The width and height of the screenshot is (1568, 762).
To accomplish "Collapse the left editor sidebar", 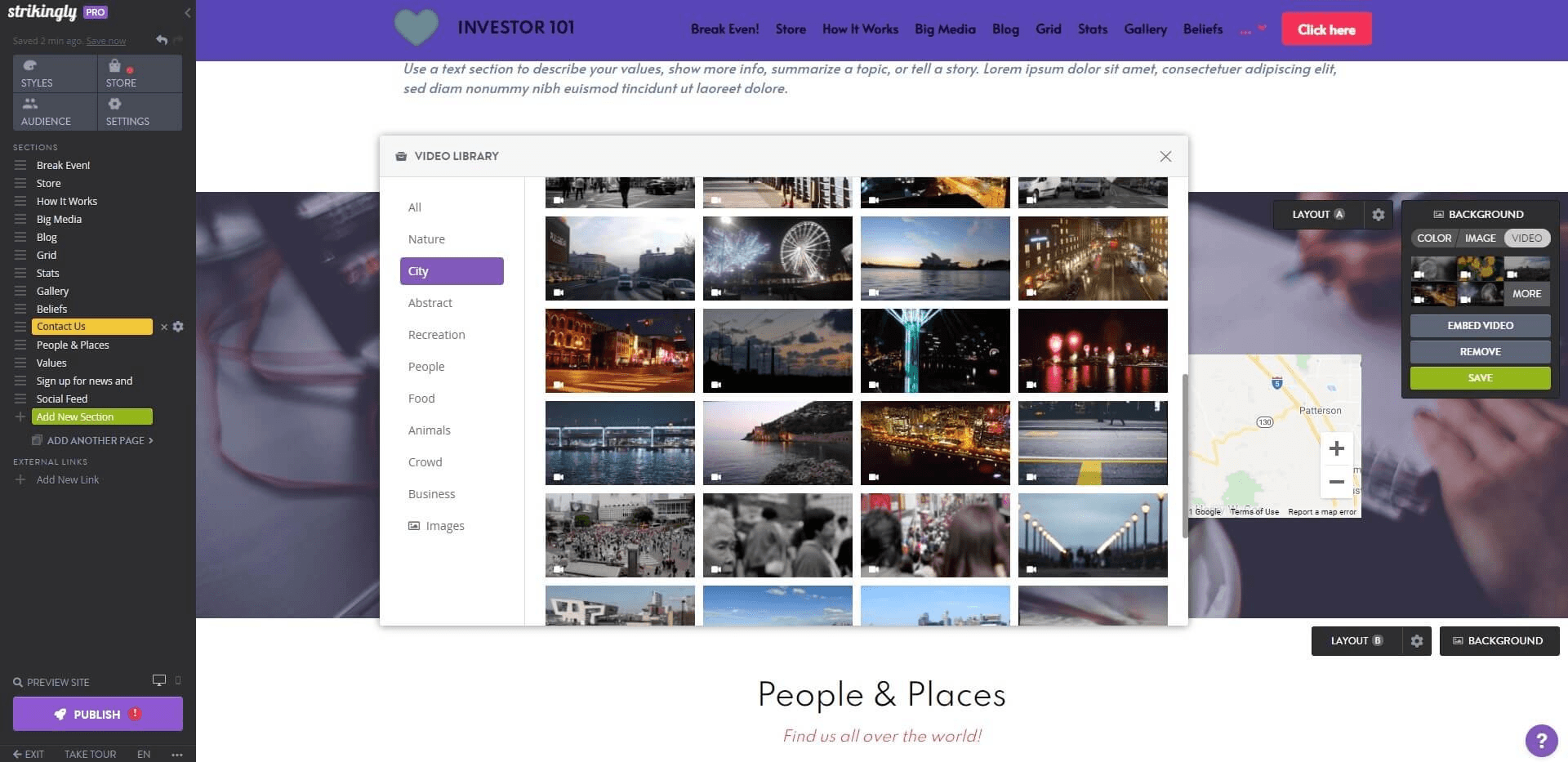I will [x=187, y=12].
